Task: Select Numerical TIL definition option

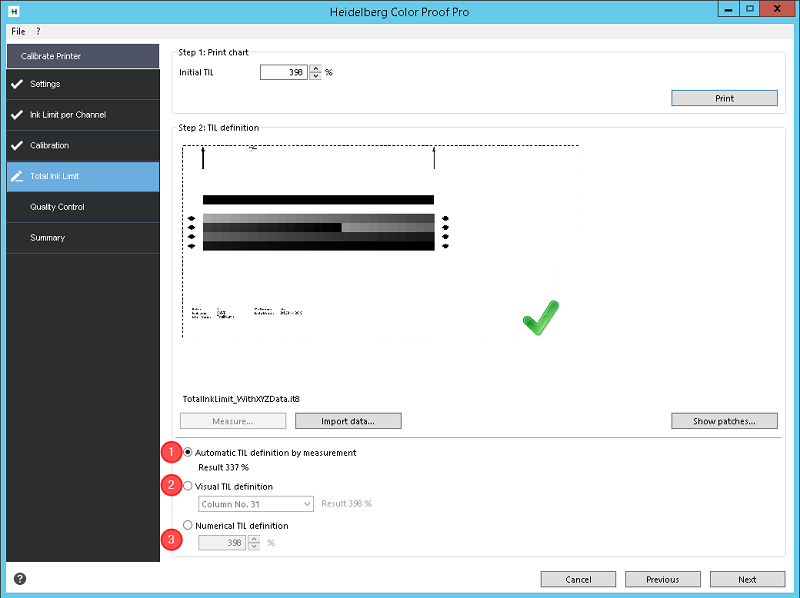Action: click(x=188, y=525)
